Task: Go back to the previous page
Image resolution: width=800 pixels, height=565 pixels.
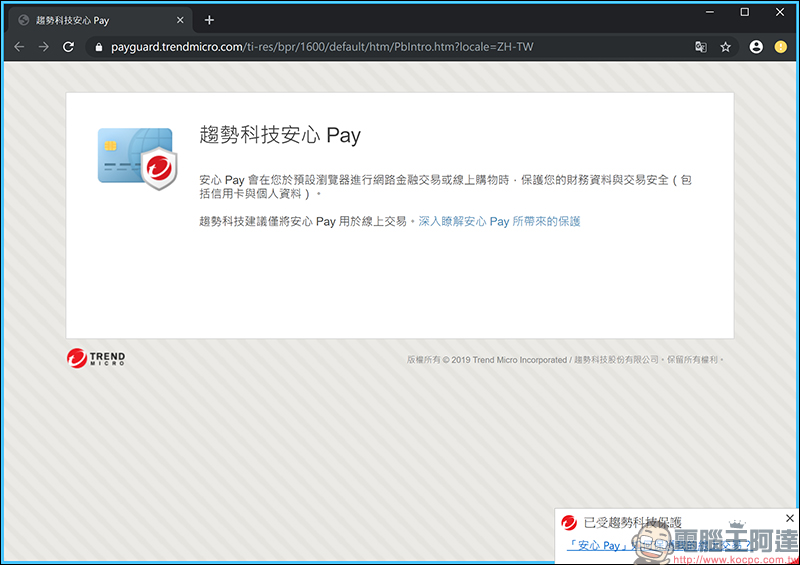Action: (19, 47)
